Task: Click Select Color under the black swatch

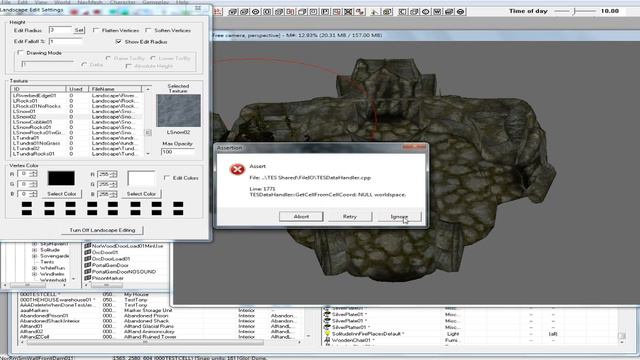Action: (62, 194)
